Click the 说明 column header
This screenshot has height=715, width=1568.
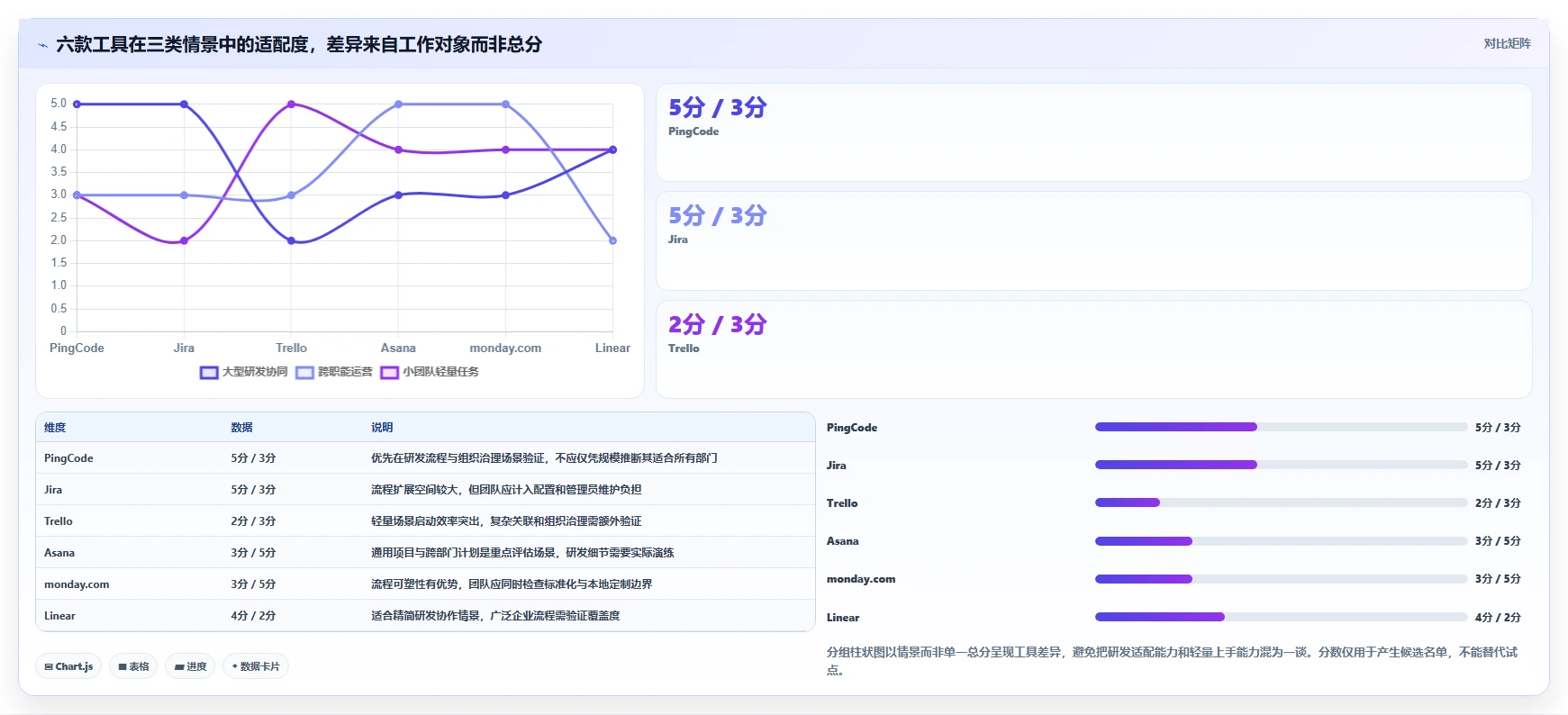pos(382,428)
